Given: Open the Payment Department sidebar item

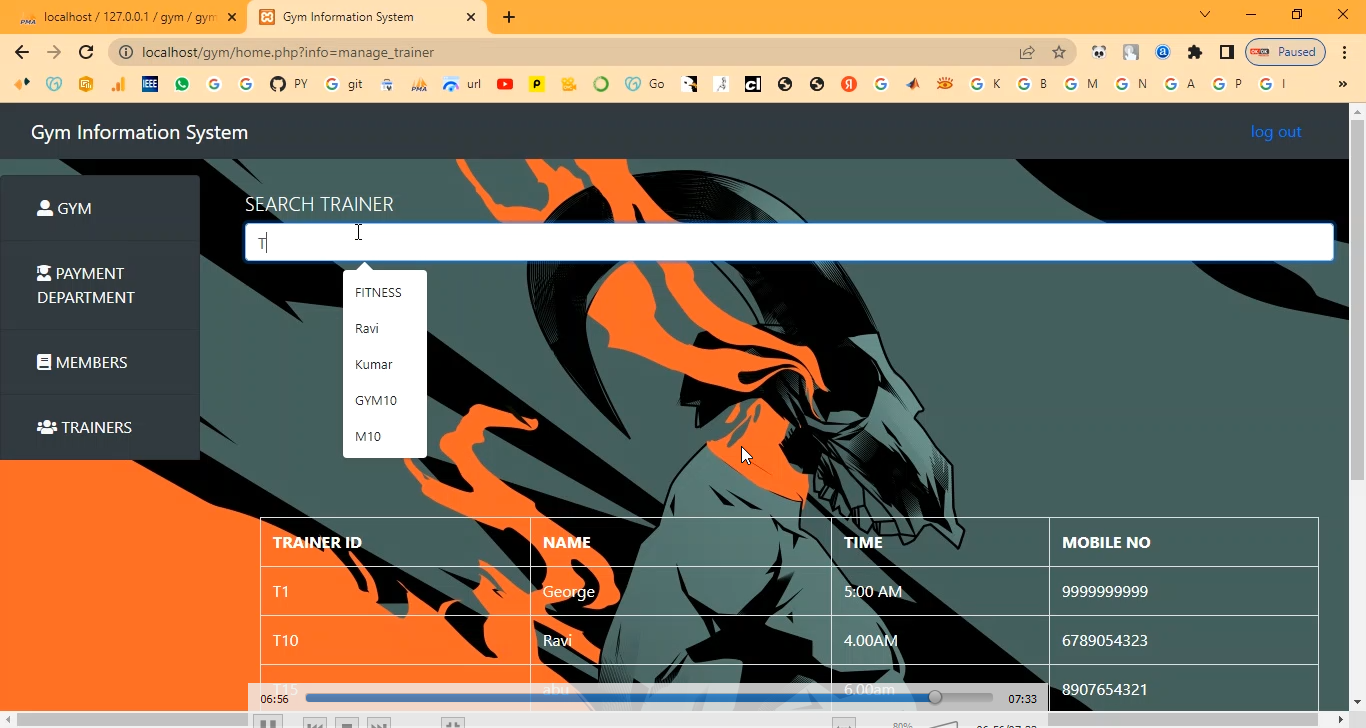Looking at the screenshot, I should 85,285.
